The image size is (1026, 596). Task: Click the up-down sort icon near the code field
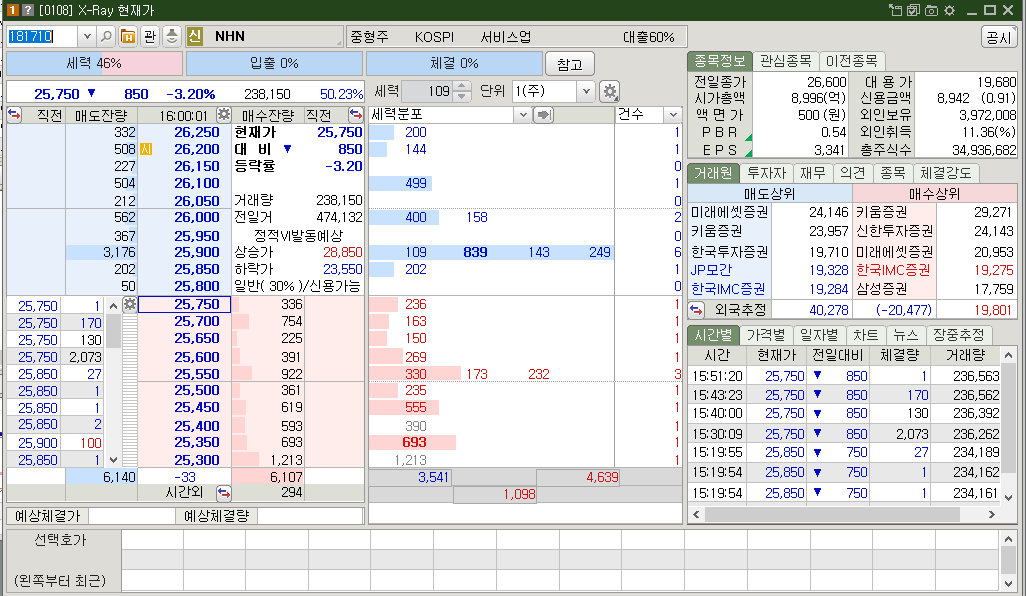[x=172, y=38]
